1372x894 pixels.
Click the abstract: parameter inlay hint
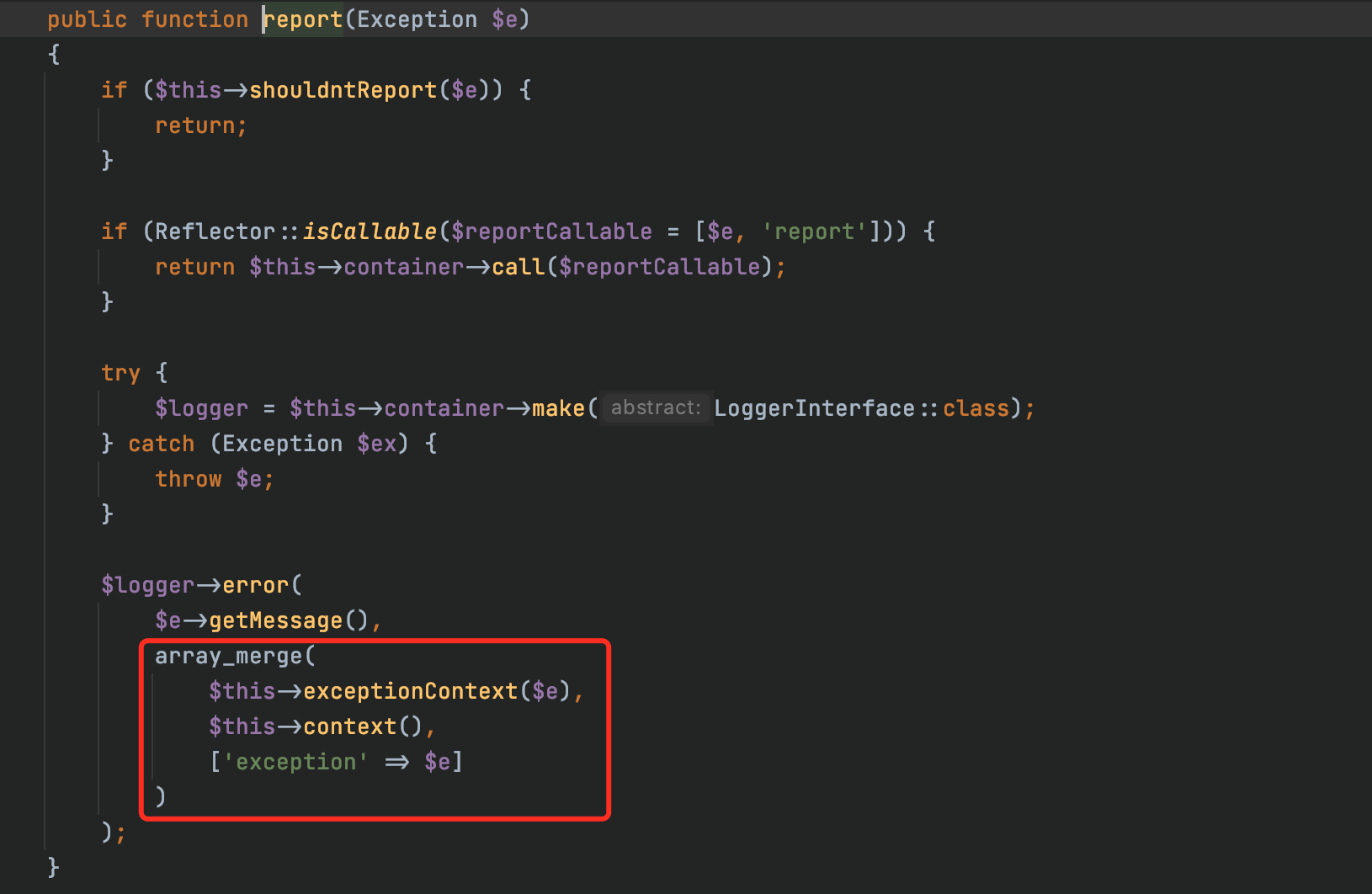coord(656,408)
